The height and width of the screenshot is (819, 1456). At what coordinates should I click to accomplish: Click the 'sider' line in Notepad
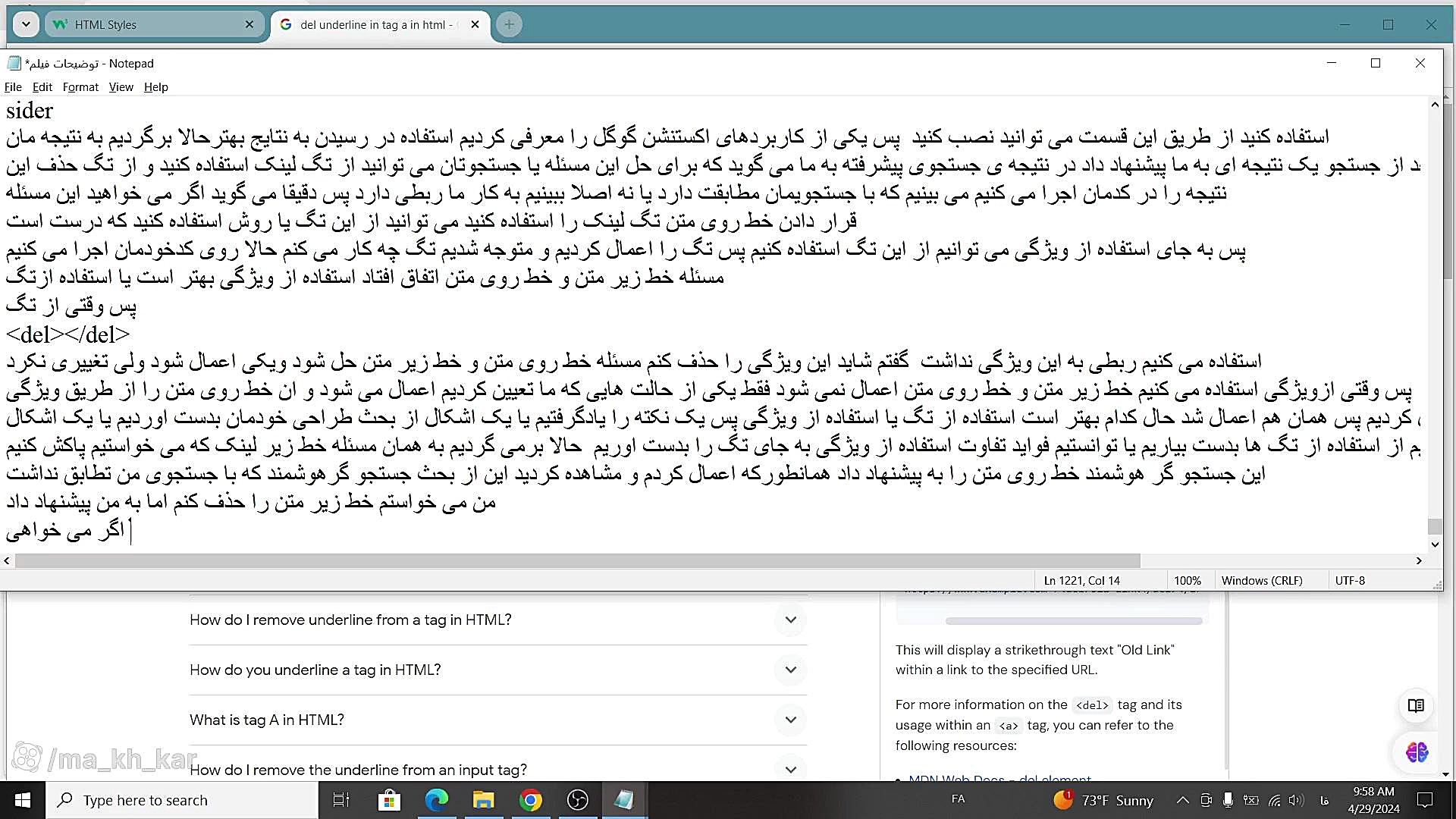click(x=30, y=111)
